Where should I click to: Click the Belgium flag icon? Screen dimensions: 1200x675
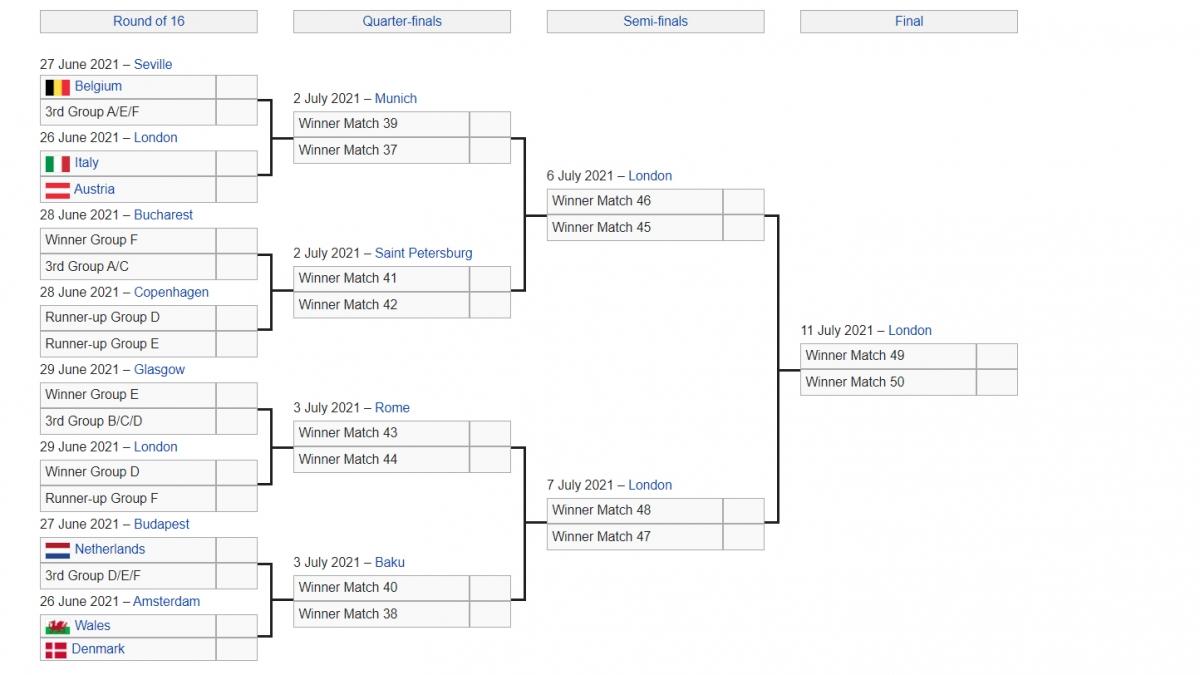(57, 87)
